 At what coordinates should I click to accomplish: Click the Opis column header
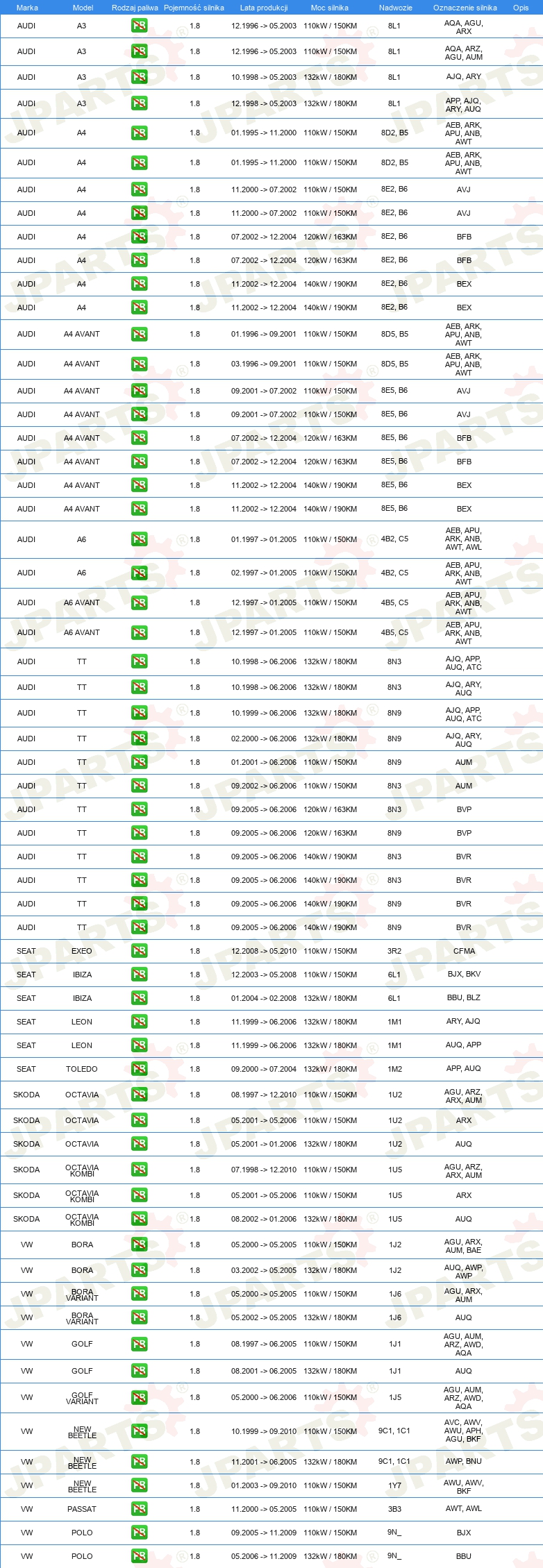[521, 8]
